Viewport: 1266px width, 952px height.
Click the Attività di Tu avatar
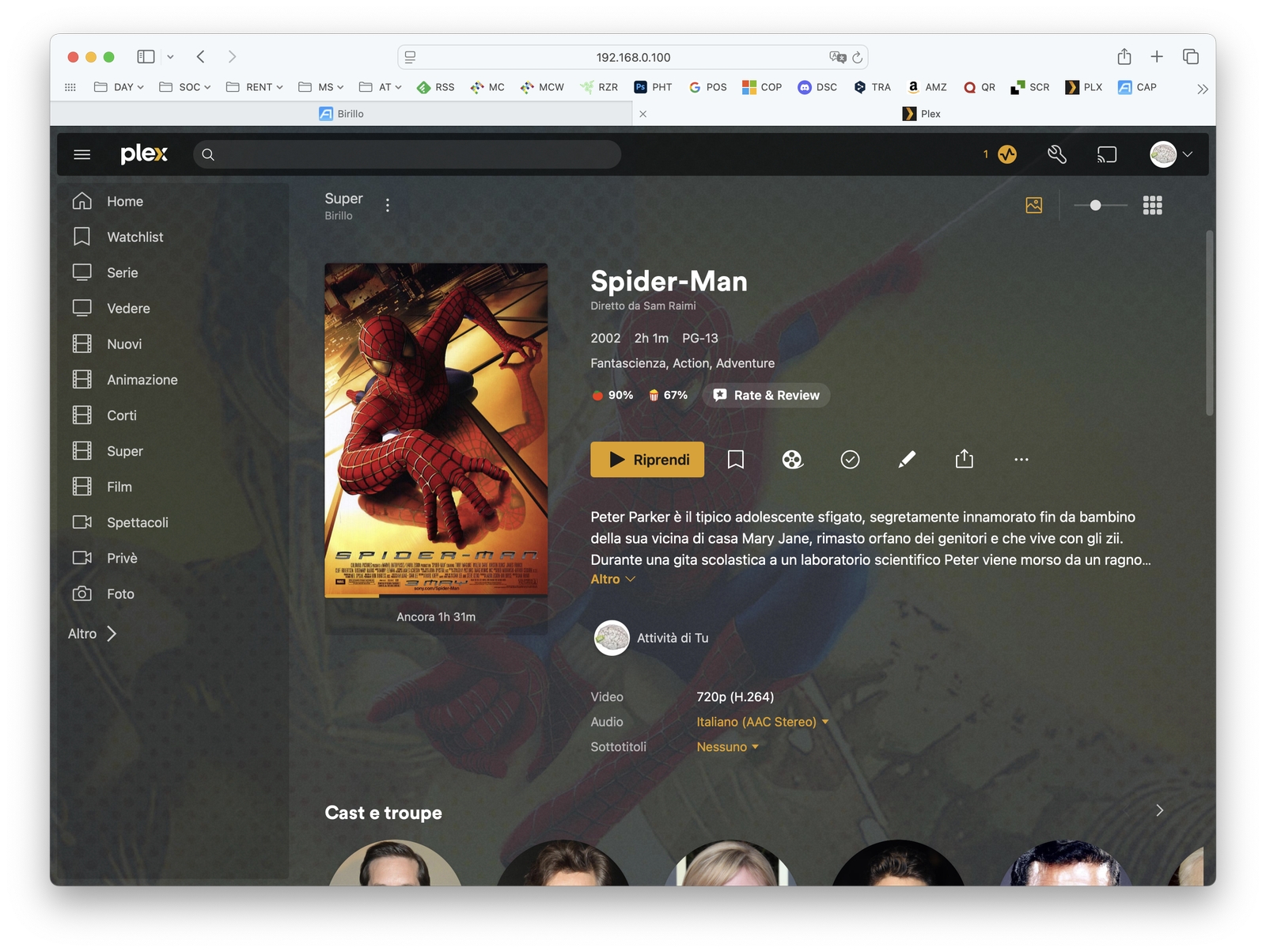pos(612,638)
